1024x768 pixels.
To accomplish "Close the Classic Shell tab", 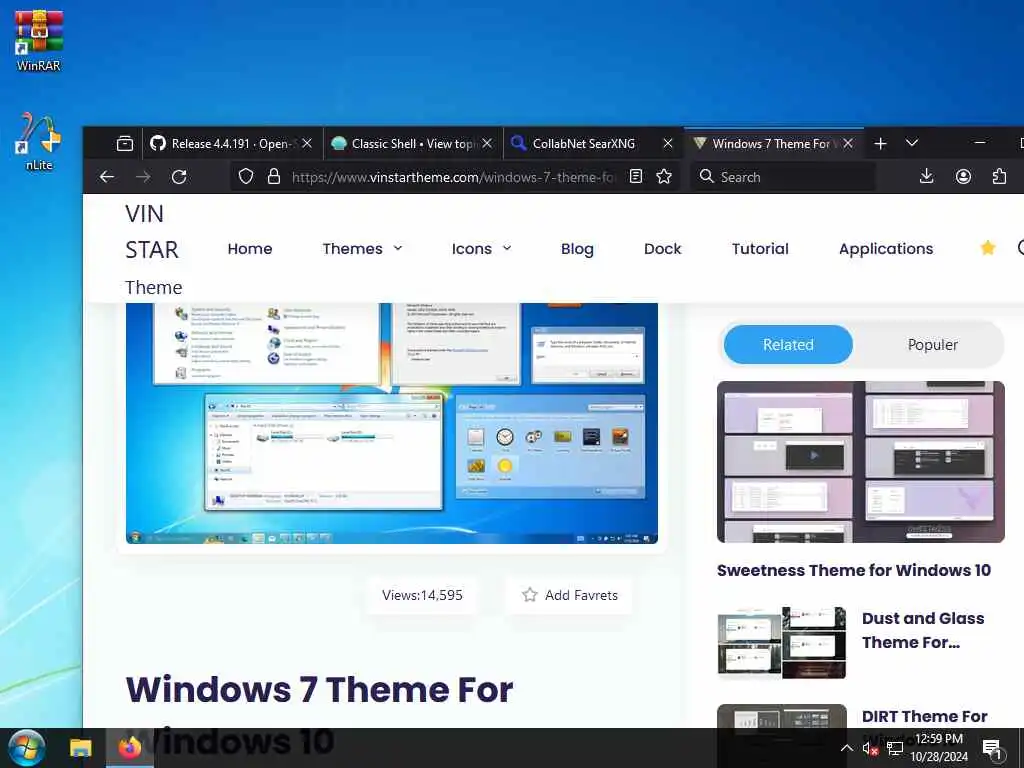I will coord(487,143).
